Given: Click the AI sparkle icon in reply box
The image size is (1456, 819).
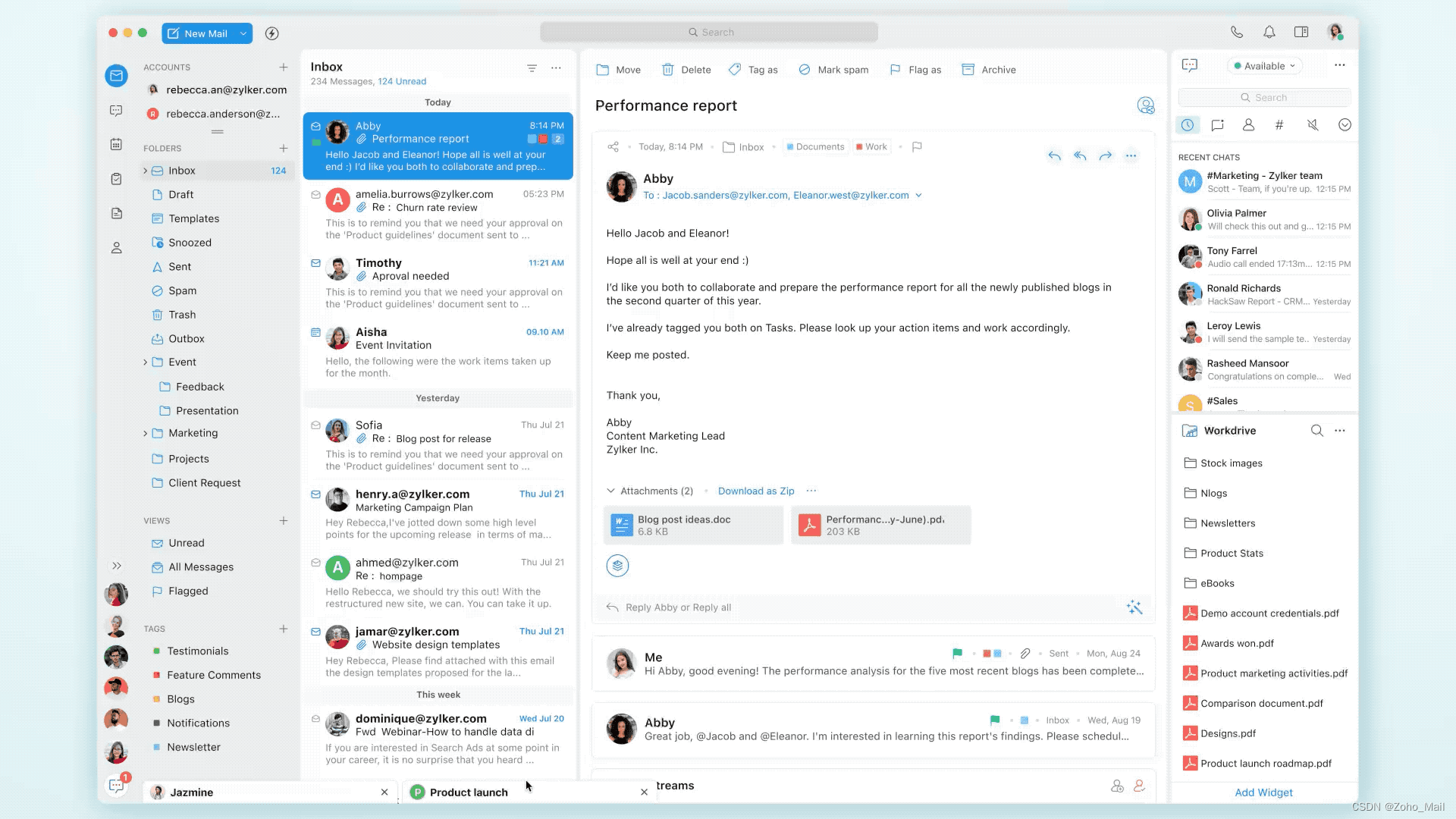Looking at the screenshot, I should click(1134, 607).
